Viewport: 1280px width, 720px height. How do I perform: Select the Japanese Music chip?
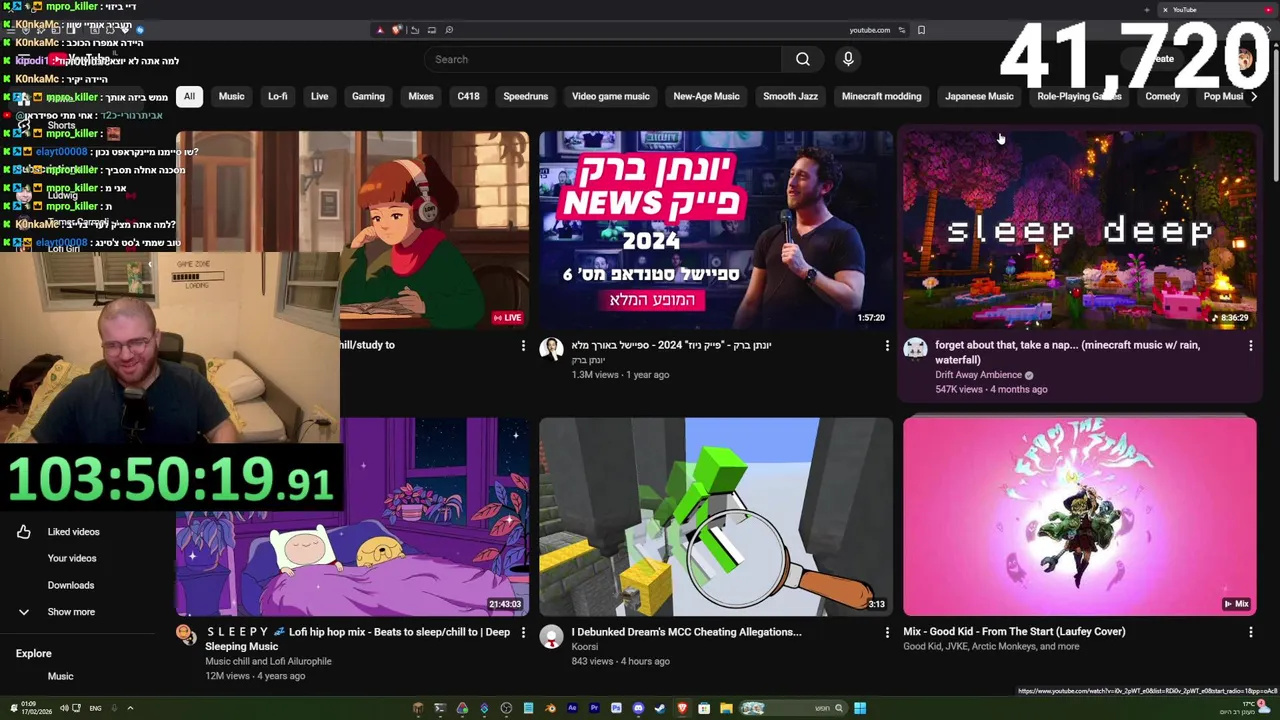tap(979, 97)
